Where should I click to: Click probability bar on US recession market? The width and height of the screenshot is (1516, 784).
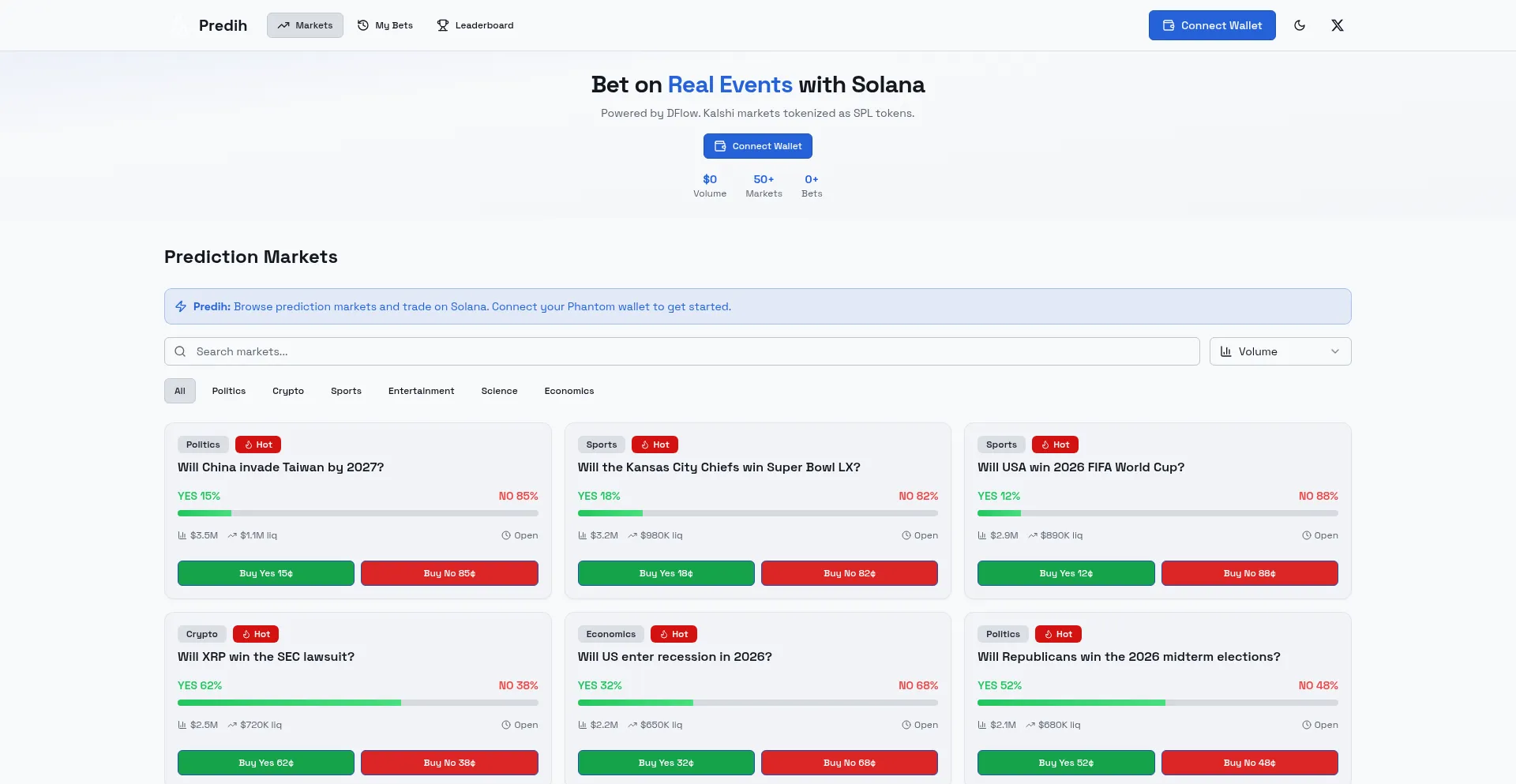[x=757, y=703]
